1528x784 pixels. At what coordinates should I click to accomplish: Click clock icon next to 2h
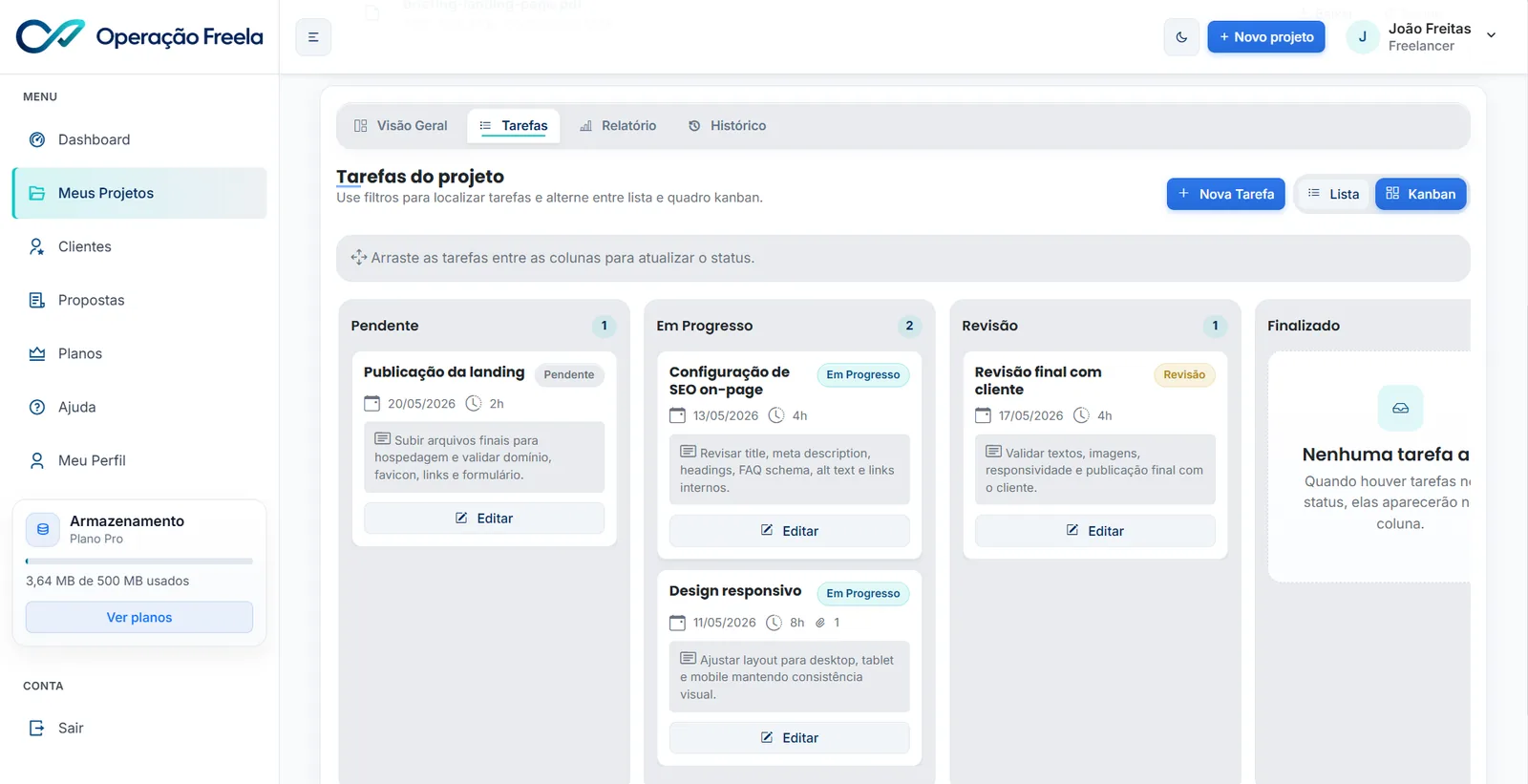point(474,404)
